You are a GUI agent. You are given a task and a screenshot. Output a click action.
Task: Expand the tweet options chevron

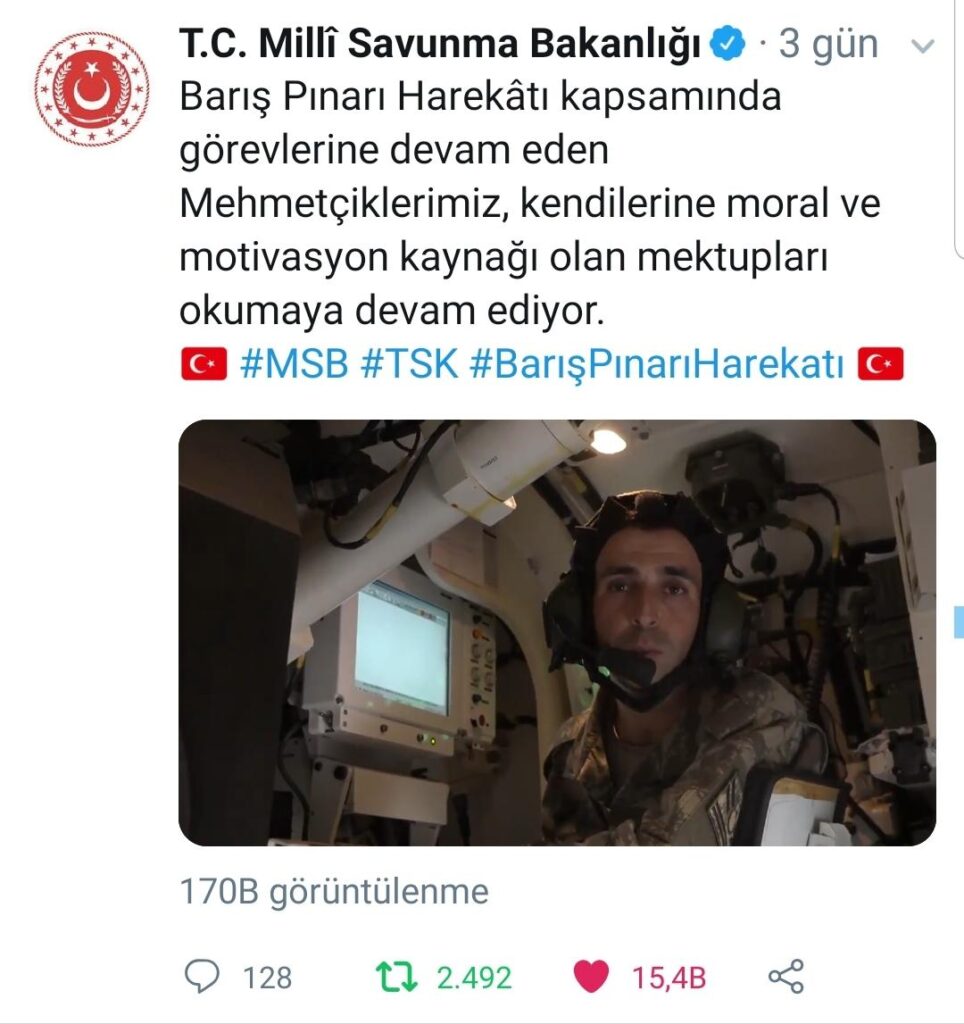922,46
